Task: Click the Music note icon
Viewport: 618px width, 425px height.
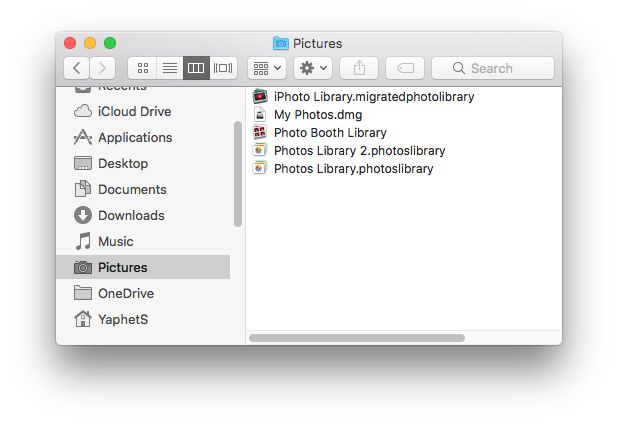Action: [83, 241]
